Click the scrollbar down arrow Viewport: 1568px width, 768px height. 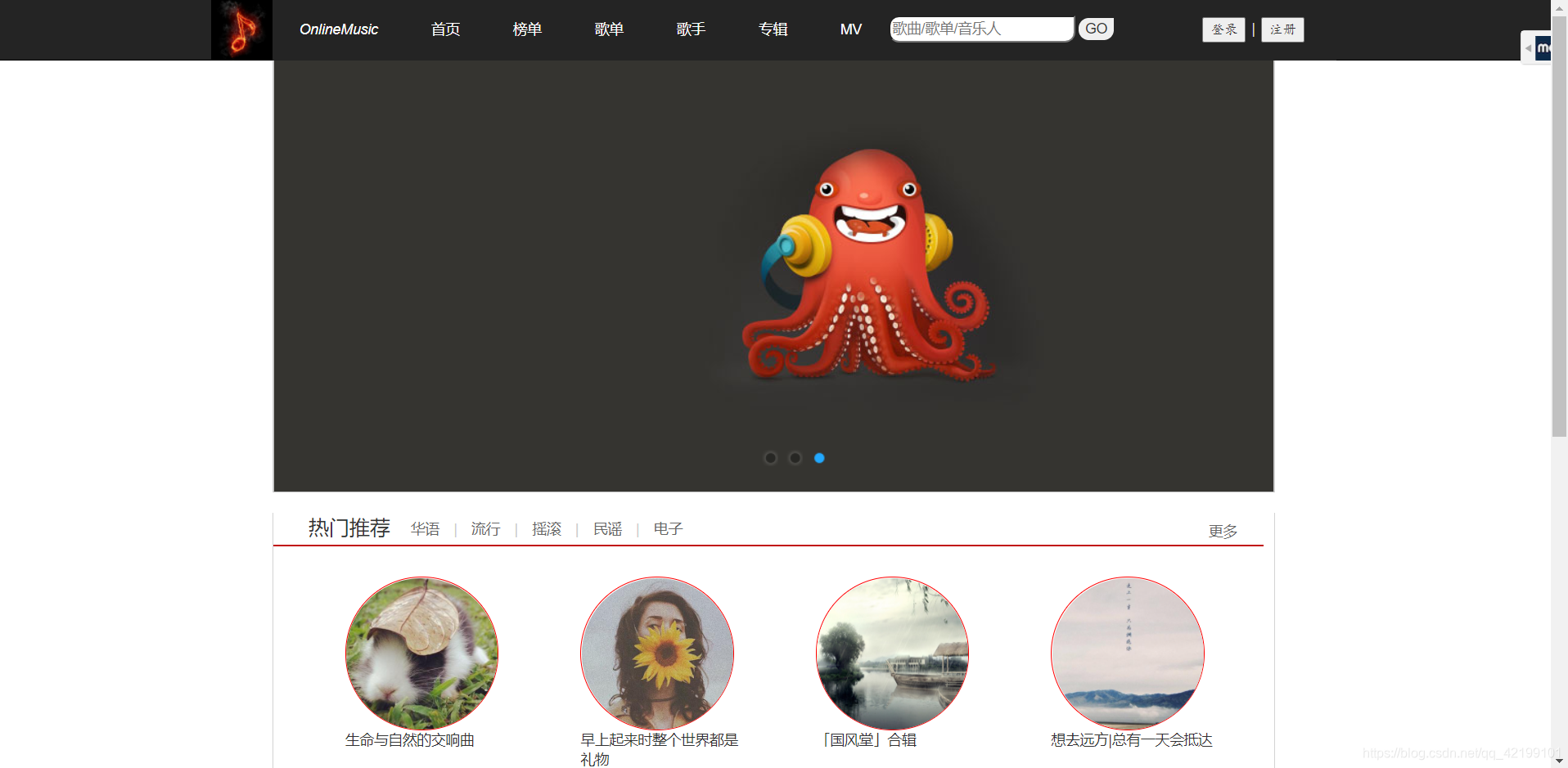[1559, 760]
